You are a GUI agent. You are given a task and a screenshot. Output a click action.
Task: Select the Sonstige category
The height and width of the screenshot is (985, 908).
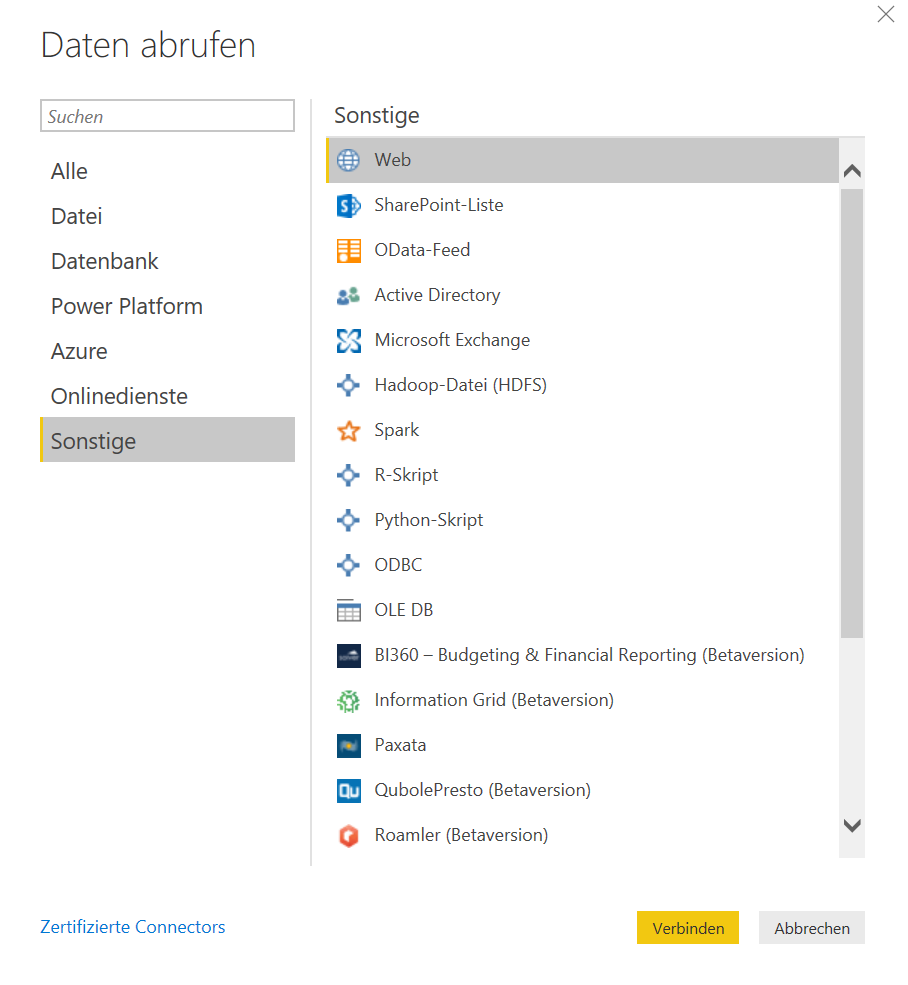click(x=167, y=440)
